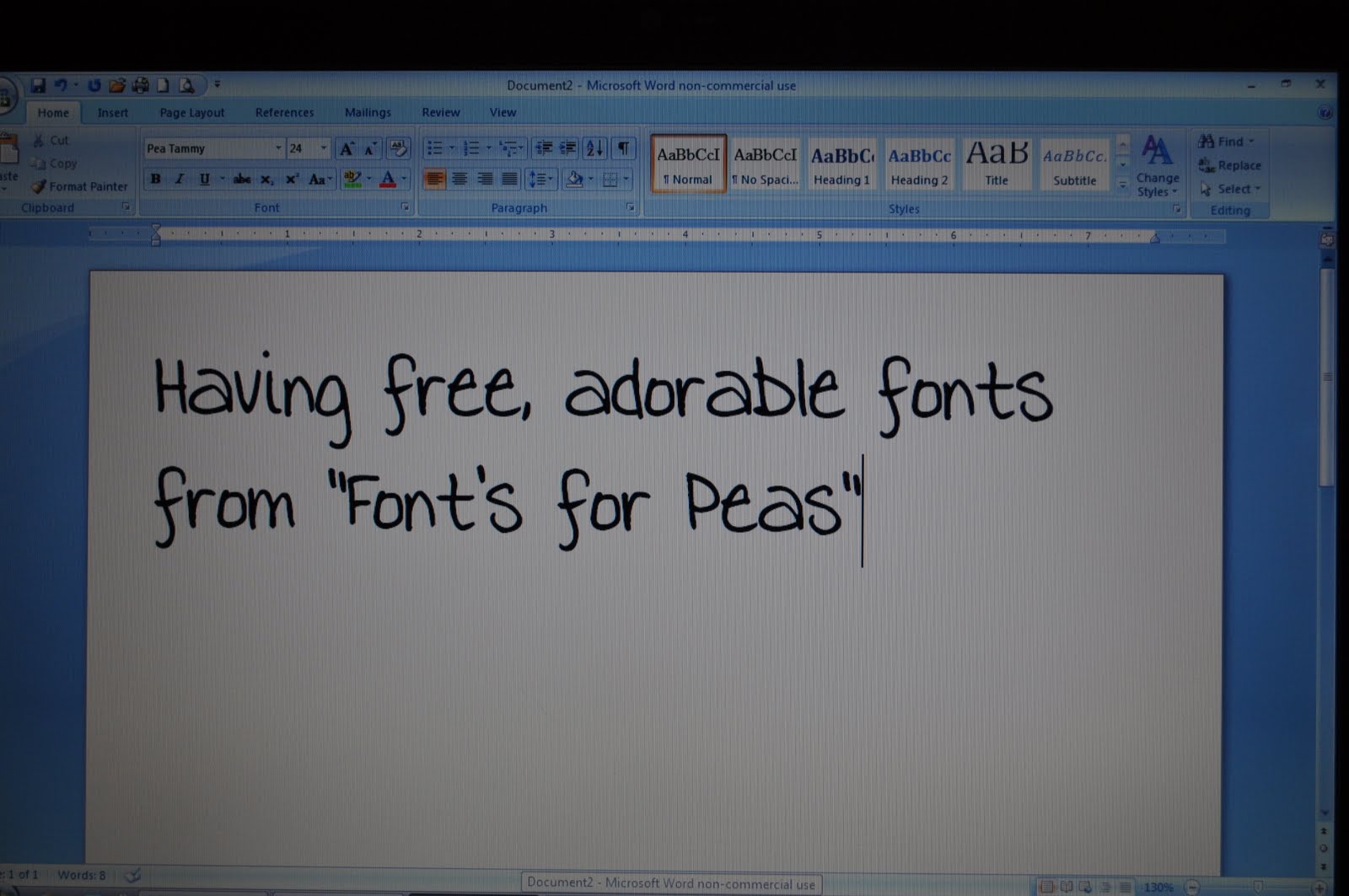
Task: Click the Numbering list icon
Action: [x=471, y=148]
